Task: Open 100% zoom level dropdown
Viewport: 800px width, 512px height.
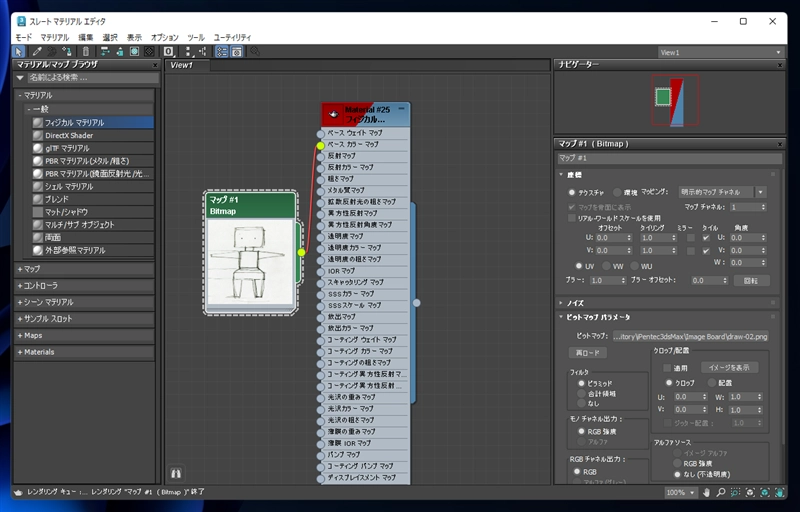Action: click(681, 493)
